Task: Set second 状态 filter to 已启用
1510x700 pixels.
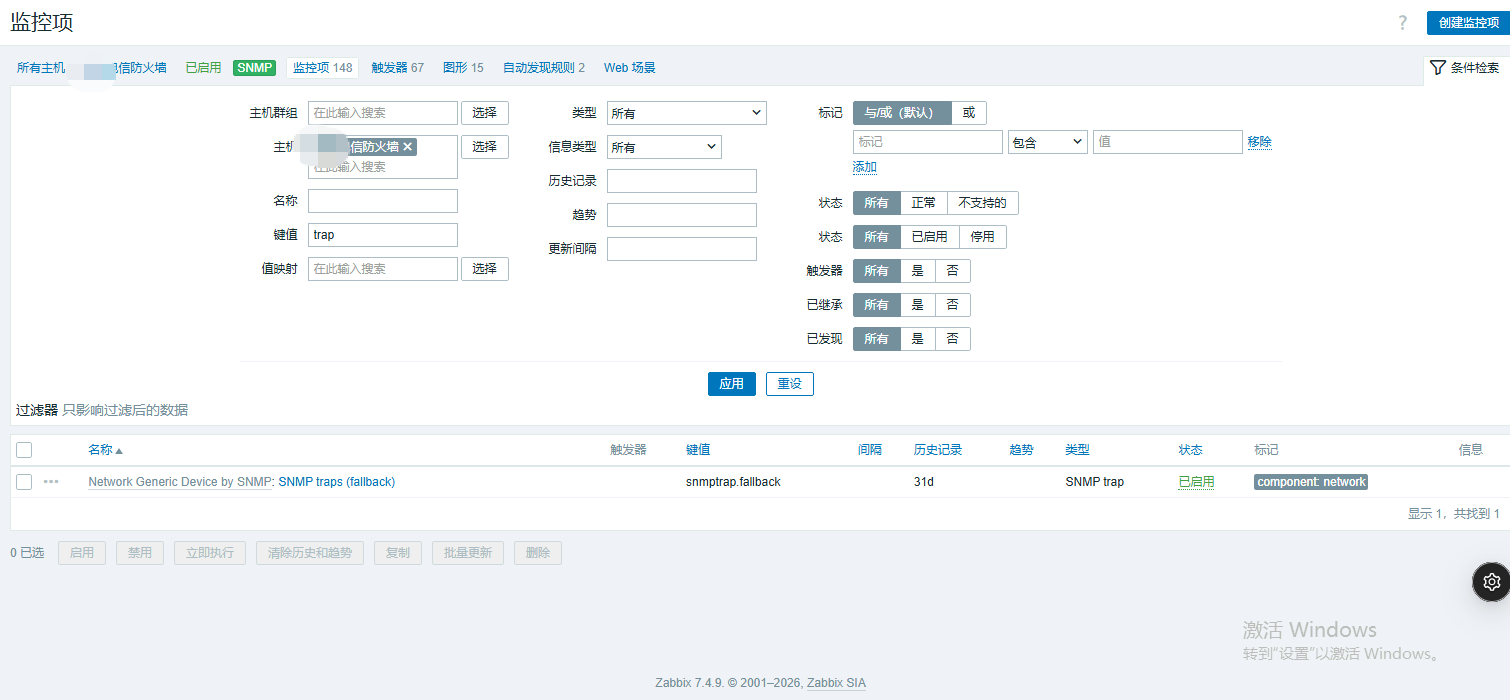Action: click(930, 237)
